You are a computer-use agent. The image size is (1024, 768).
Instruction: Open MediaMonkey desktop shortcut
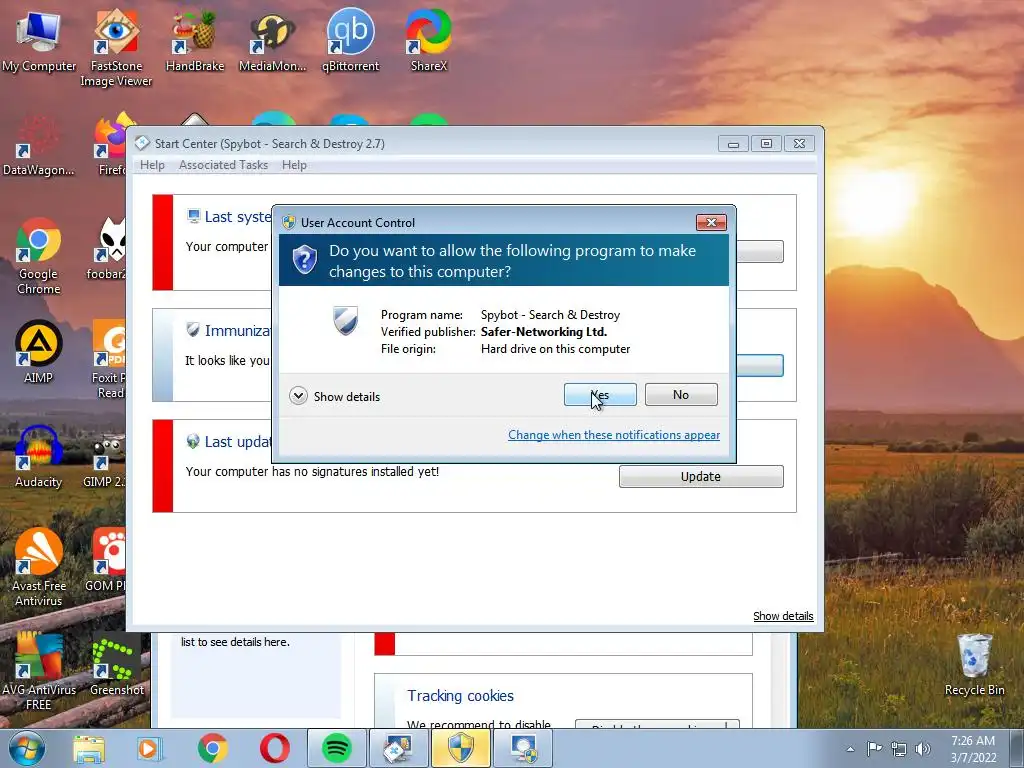[272, 42]
